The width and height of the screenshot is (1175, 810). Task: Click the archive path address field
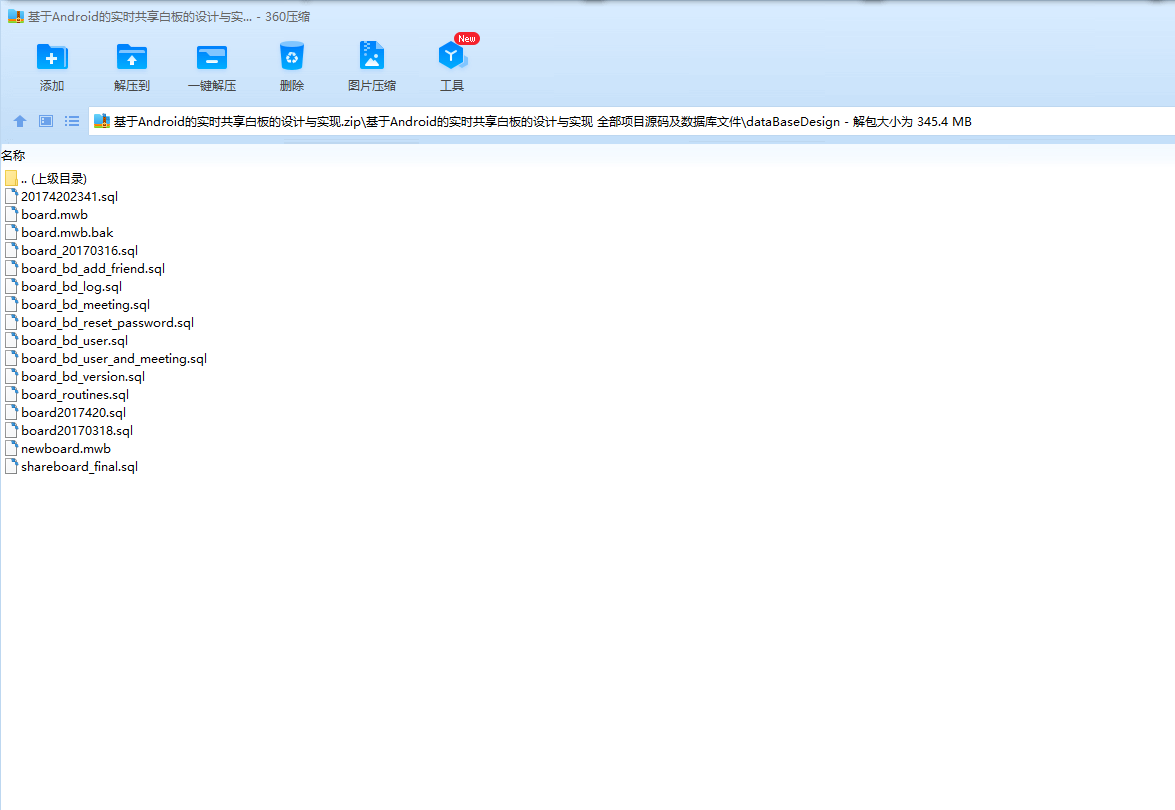[x=631, y=121]
